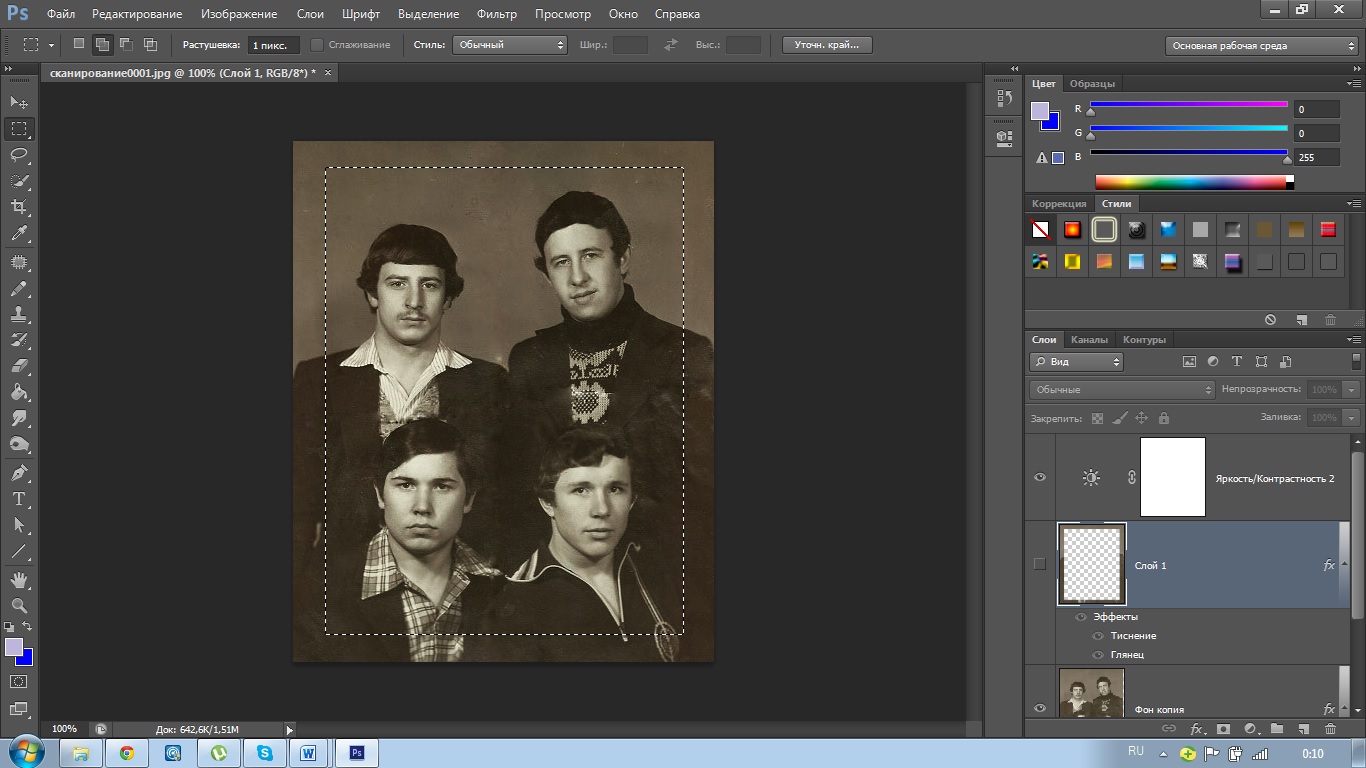Open the layer blend mode Обычные dropdown
Screen dimensions: 1366x768
tap(1121, 390)
